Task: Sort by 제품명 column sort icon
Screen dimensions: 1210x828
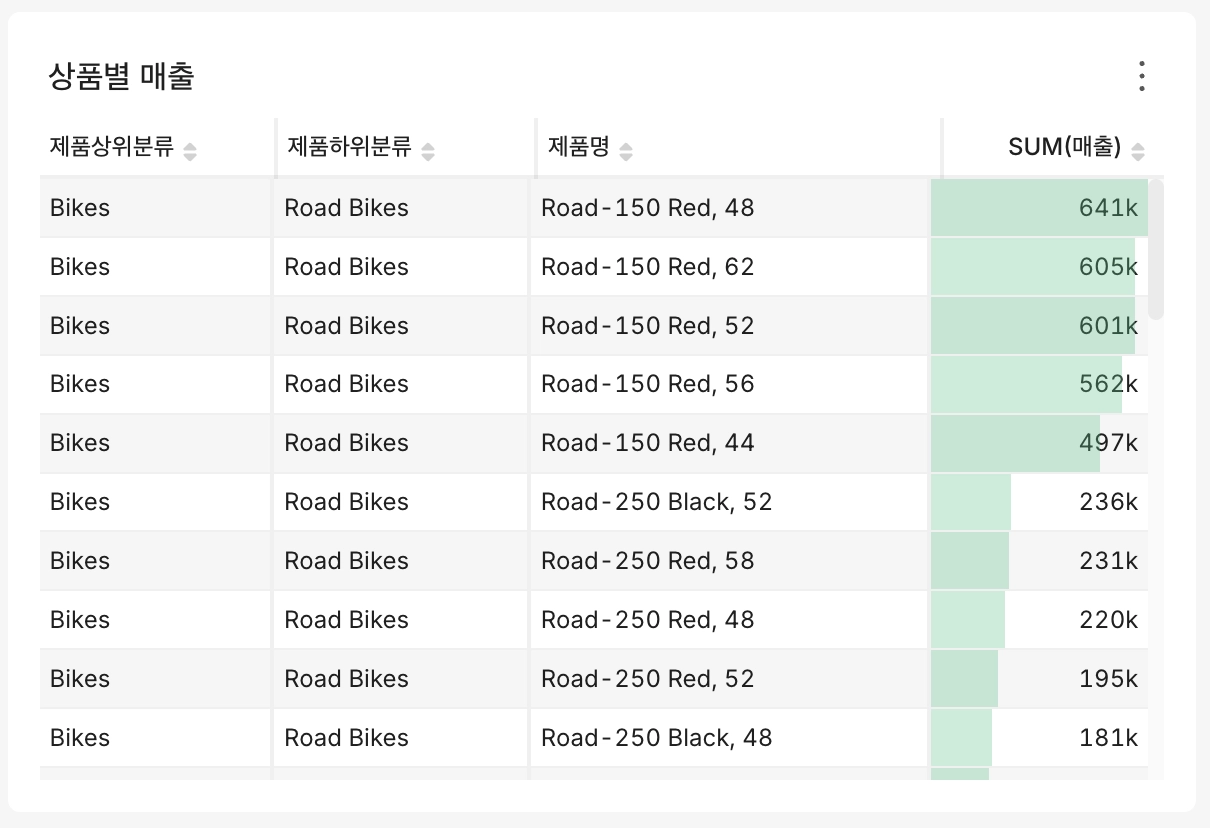Action: tap(626, 151)
